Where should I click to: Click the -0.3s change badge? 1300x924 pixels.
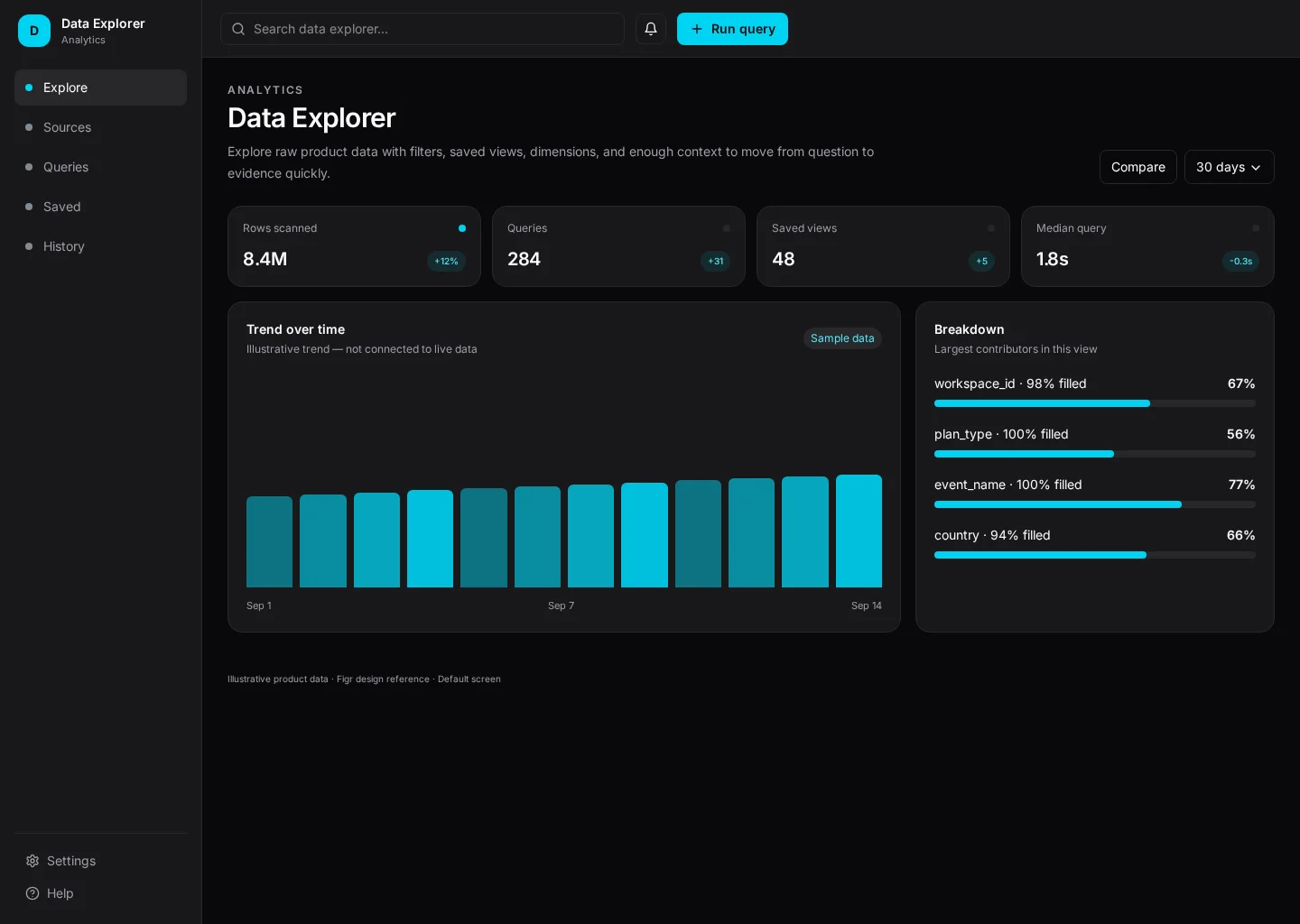1240,262
